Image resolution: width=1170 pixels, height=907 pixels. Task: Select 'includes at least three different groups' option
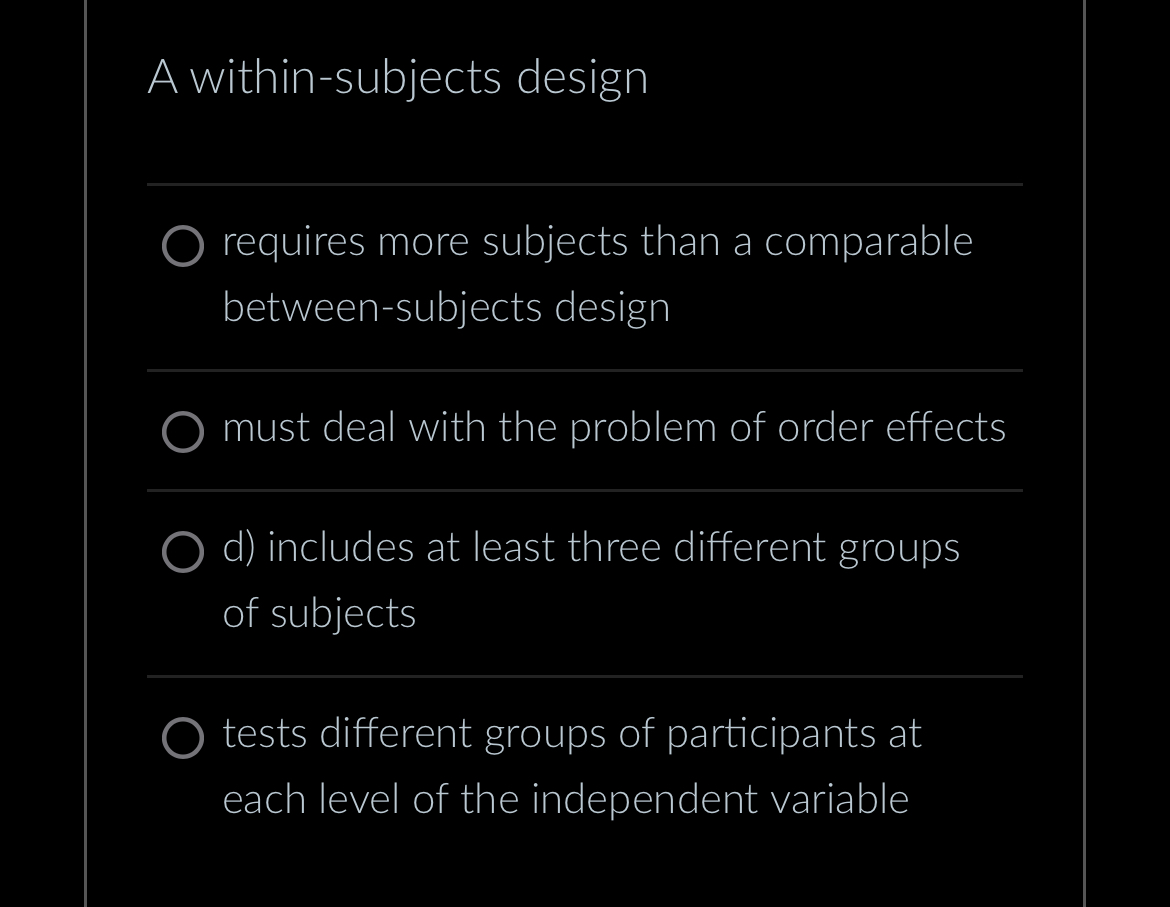pyautogui.click(x=590, y=548)
